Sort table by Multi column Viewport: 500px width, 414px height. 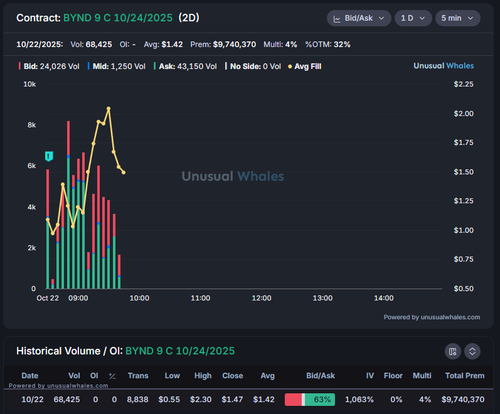(422, 376)
